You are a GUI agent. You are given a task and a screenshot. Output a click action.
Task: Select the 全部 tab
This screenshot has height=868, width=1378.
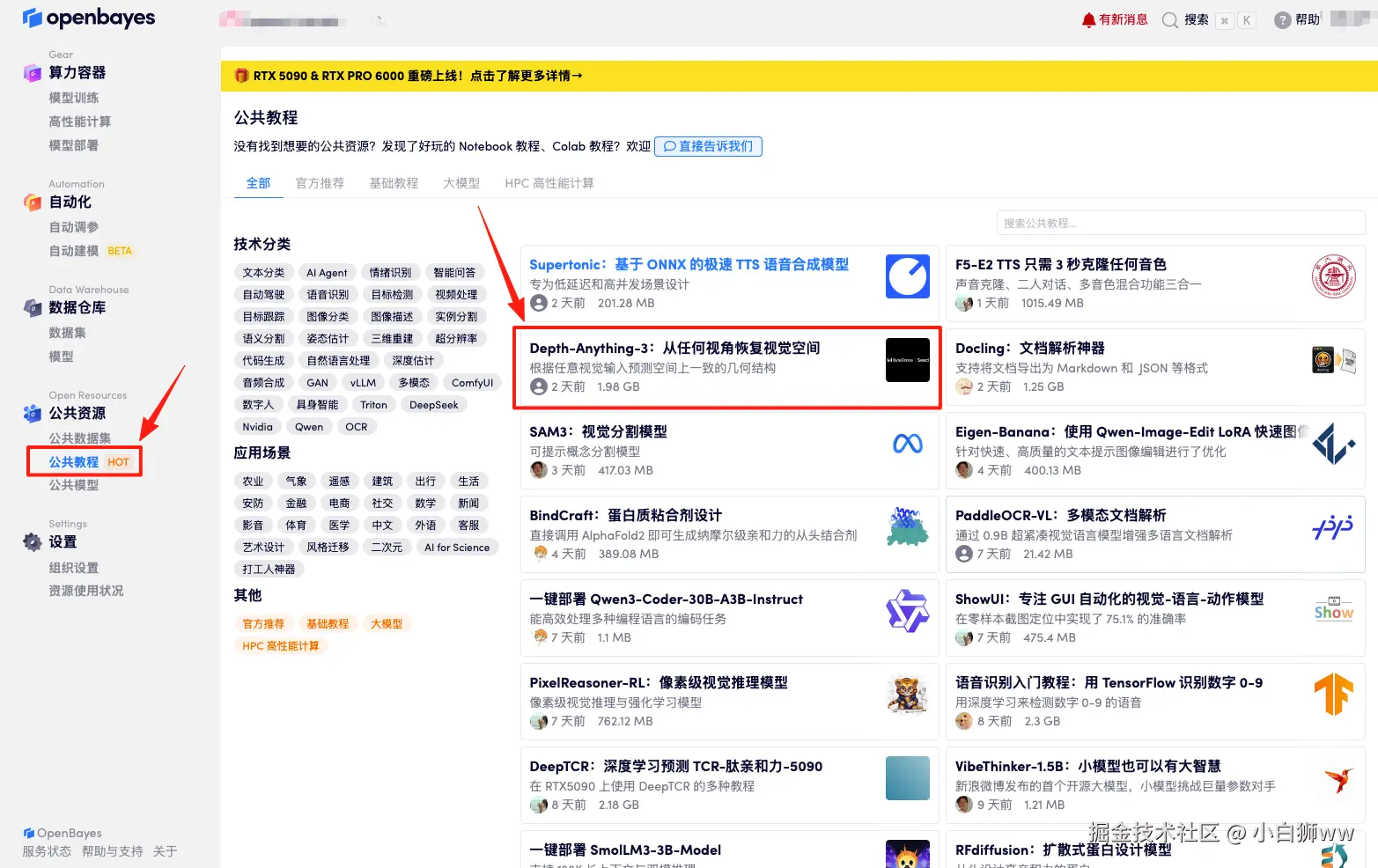(x=258, y=183)
